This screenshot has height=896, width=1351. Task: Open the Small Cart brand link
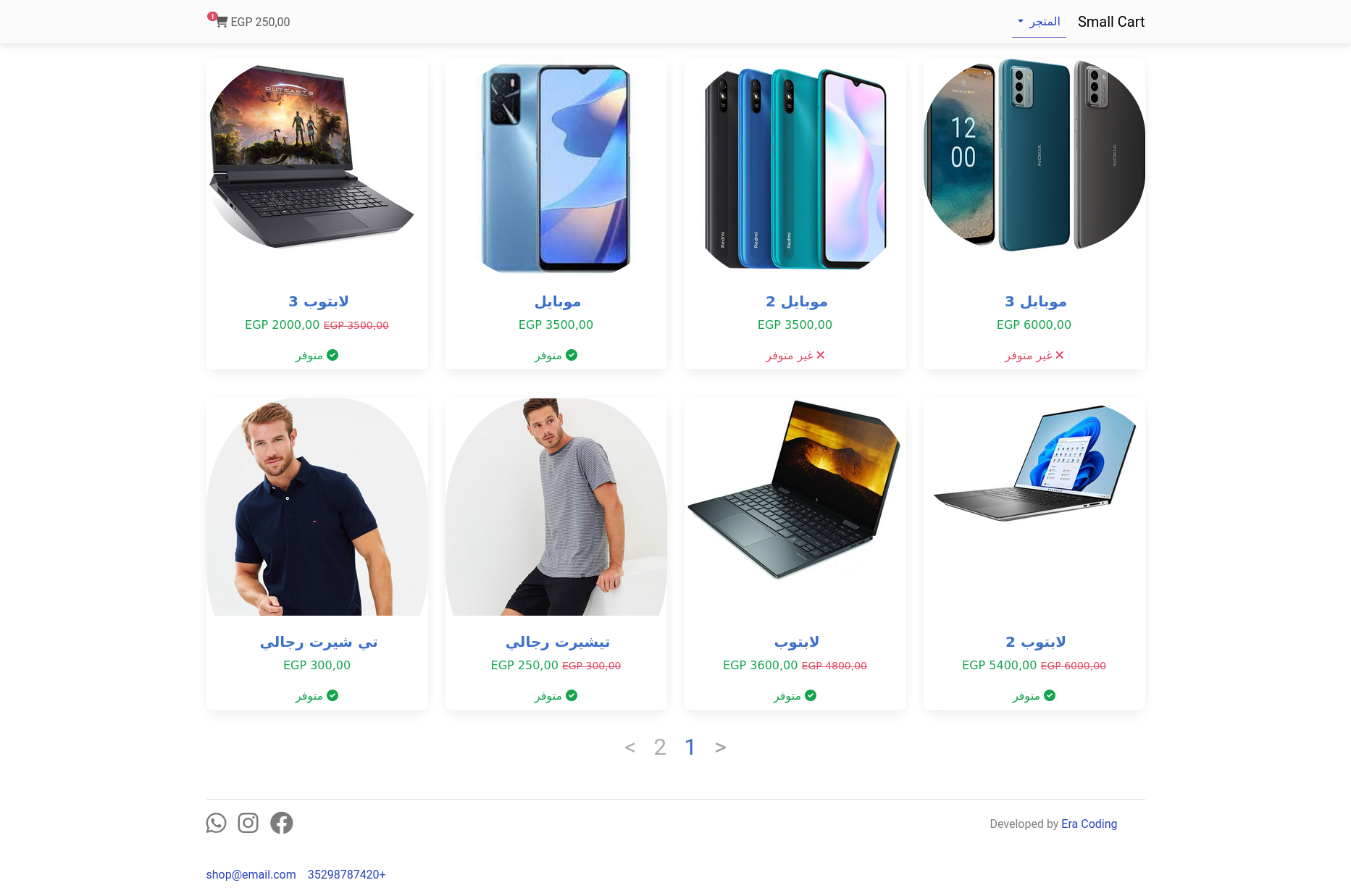click(x=1111, y=22)
